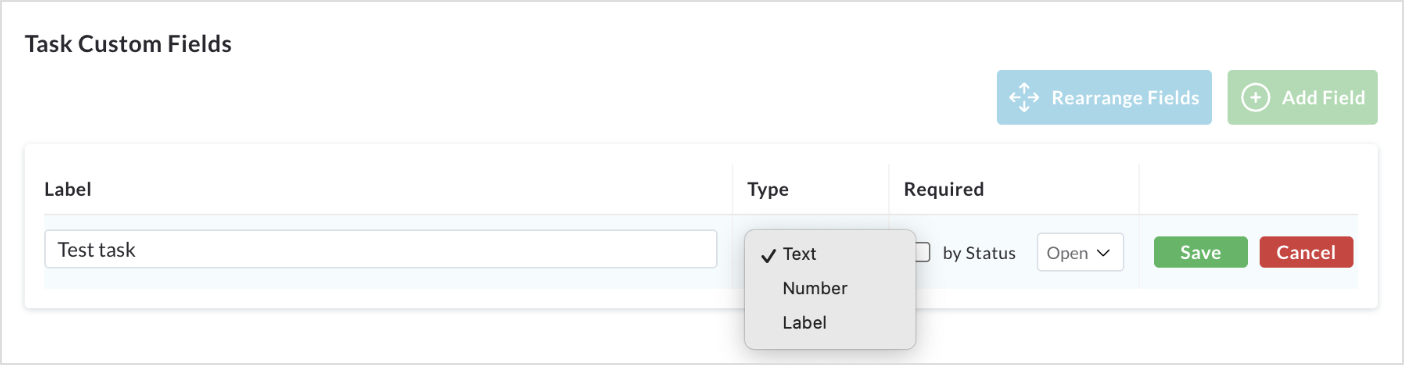The width and height of the screenshot is (1406, 370).
Task: Click the Label column header
Action: point(69,189)
